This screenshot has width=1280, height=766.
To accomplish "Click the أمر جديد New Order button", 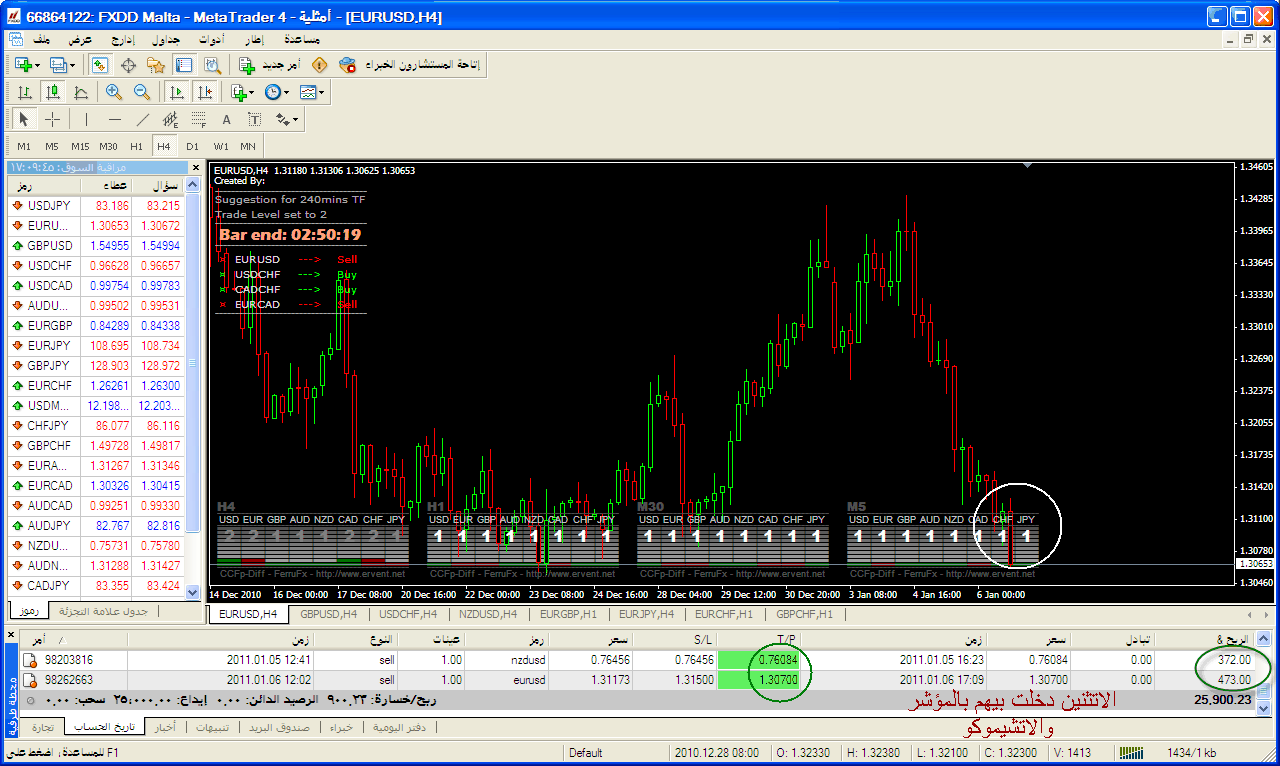I will 270,65.
